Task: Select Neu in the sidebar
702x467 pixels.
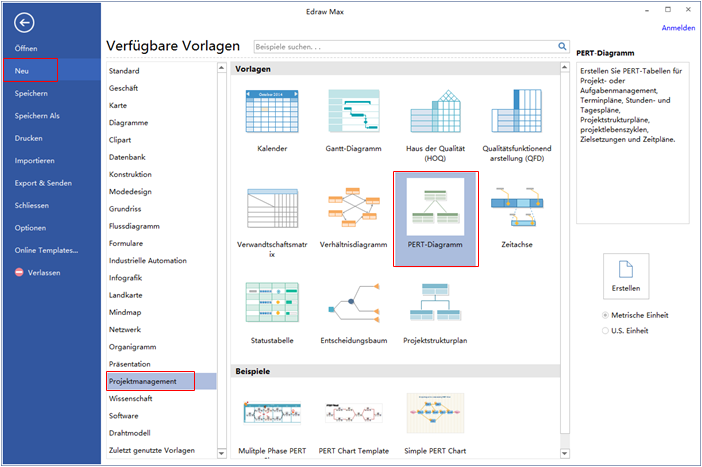Action: (21, 71)
